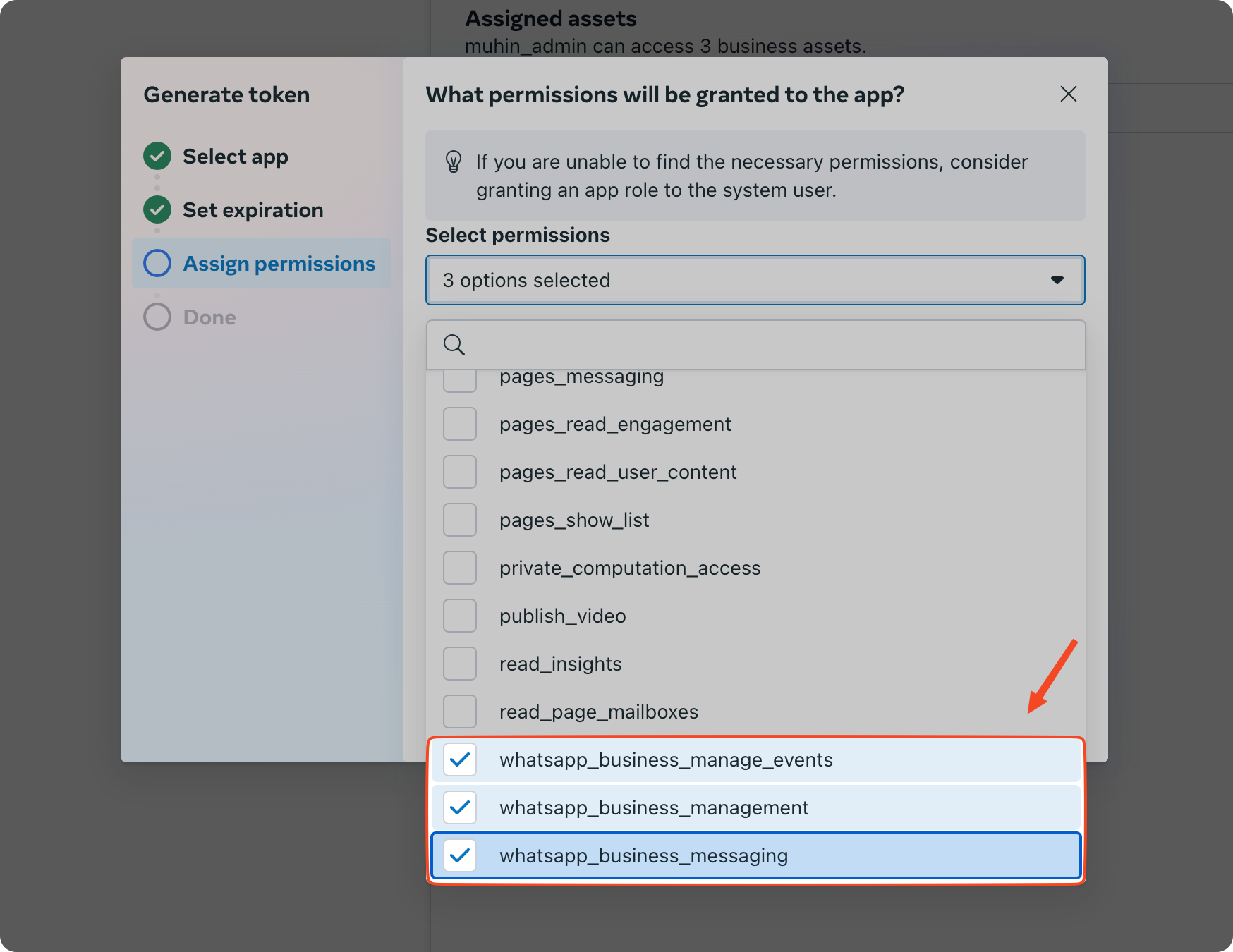Select the pages_show_list option

point(755,520)
